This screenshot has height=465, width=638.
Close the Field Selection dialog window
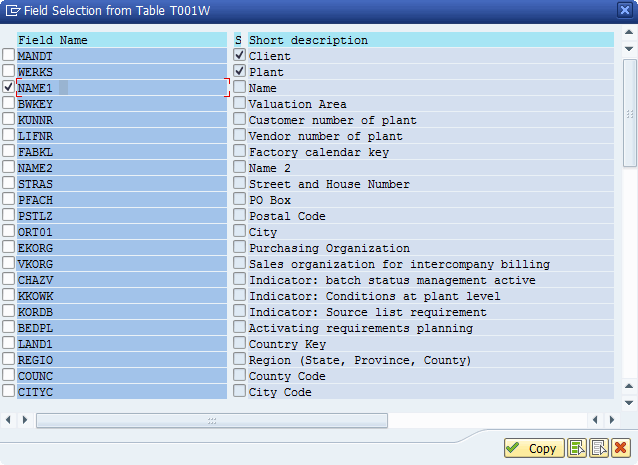click(x=625, y=10)
